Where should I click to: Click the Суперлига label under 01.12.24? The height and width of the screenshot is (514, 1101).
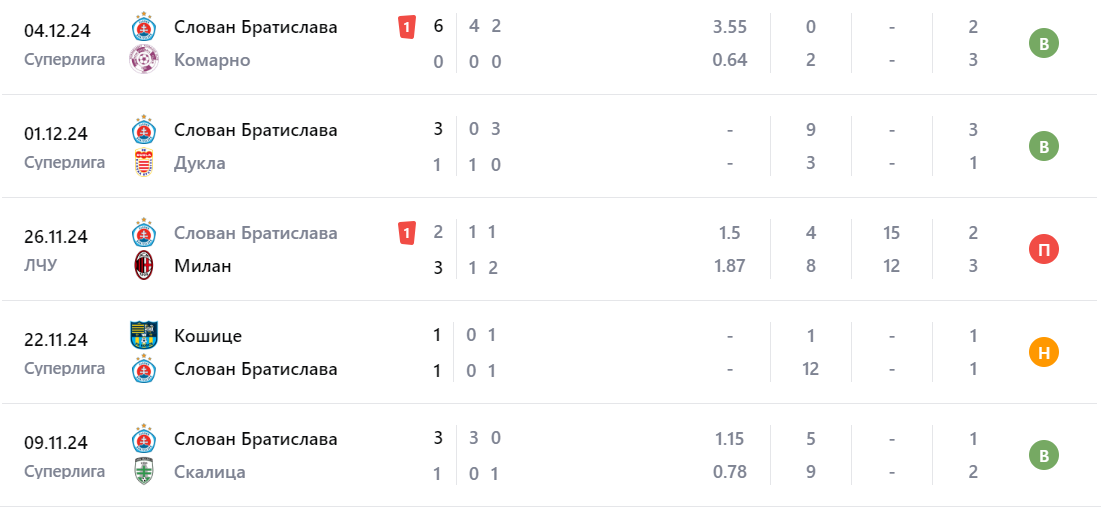point(65,162)
